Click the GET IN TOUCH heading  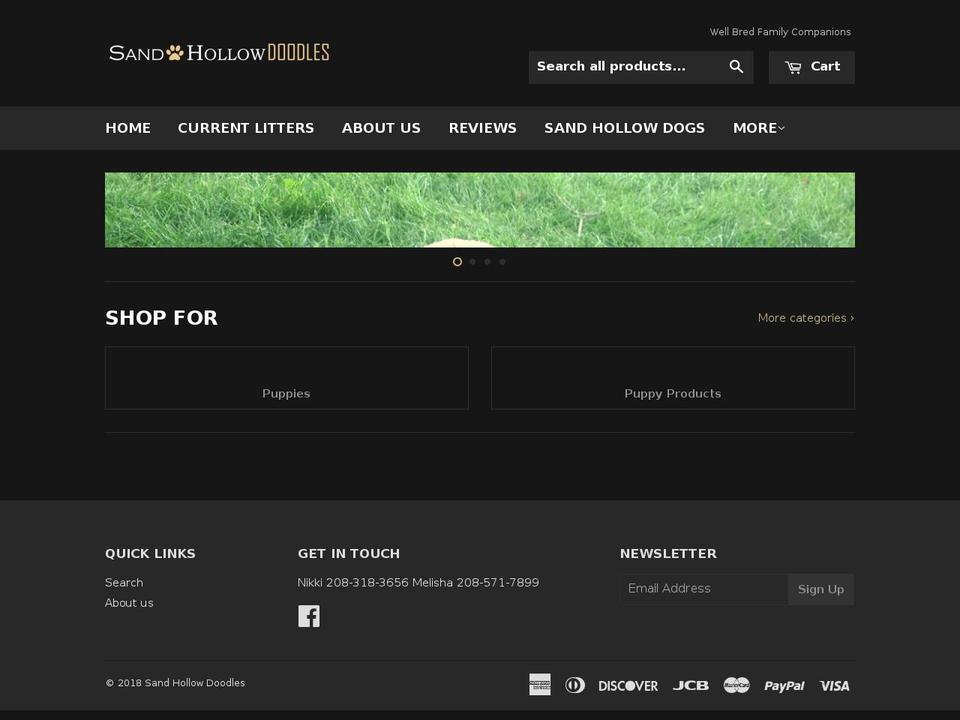349,553
